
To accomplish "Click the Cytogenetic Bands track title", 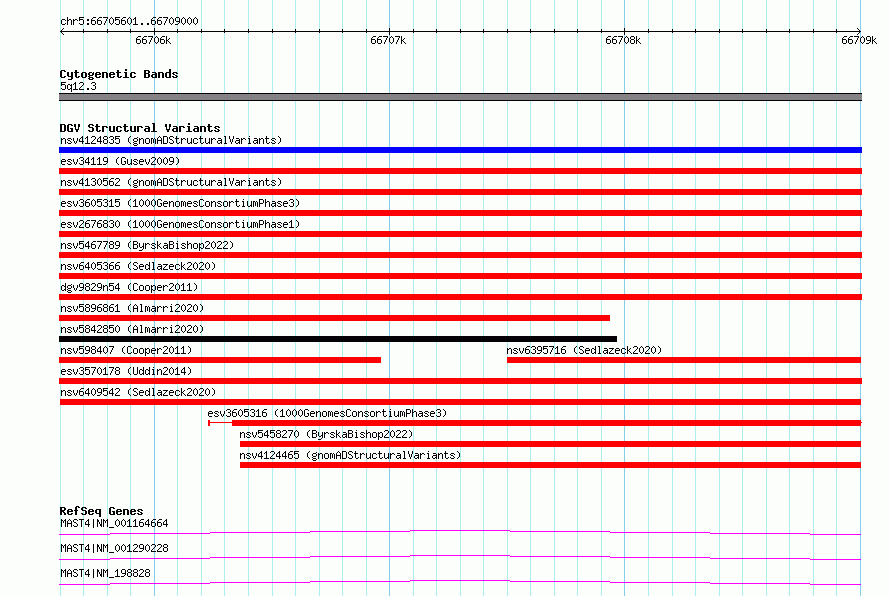I will (x=119, y=74).
